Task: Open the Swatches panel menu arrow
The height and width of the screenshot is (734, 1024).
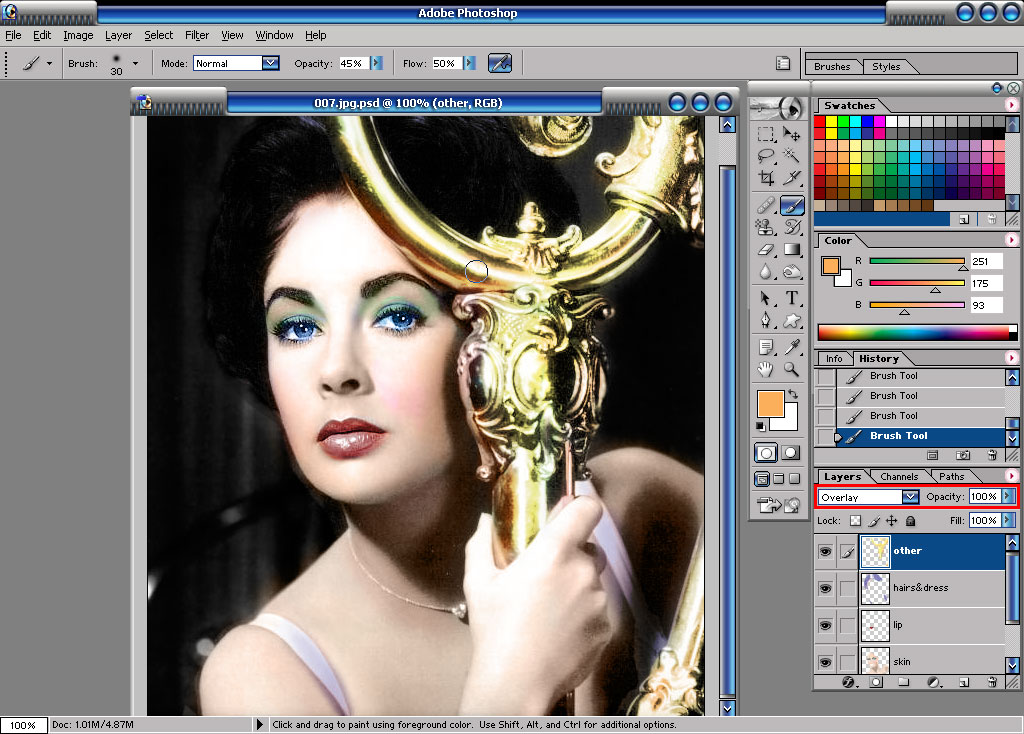Action: coord(1011,104)
